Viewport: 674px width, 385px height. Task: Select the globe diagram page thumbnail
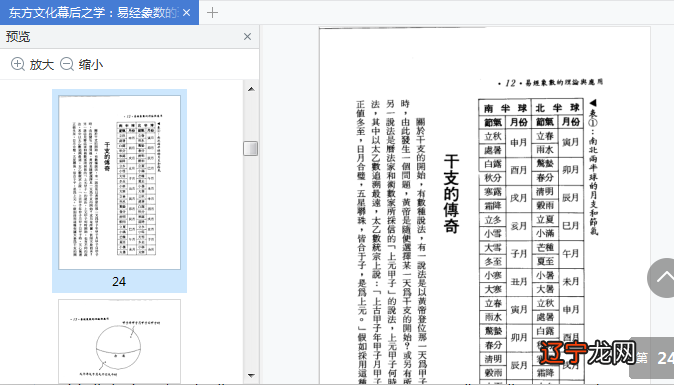[119, 341]
